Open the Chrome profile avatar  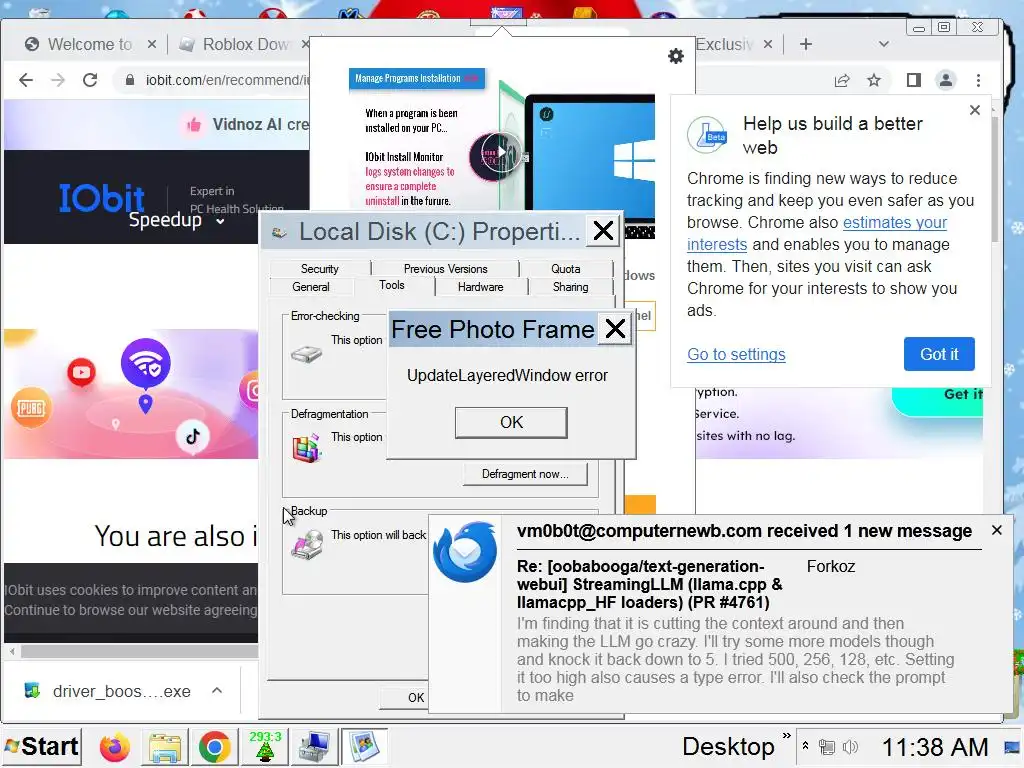(x=946, y=80)
